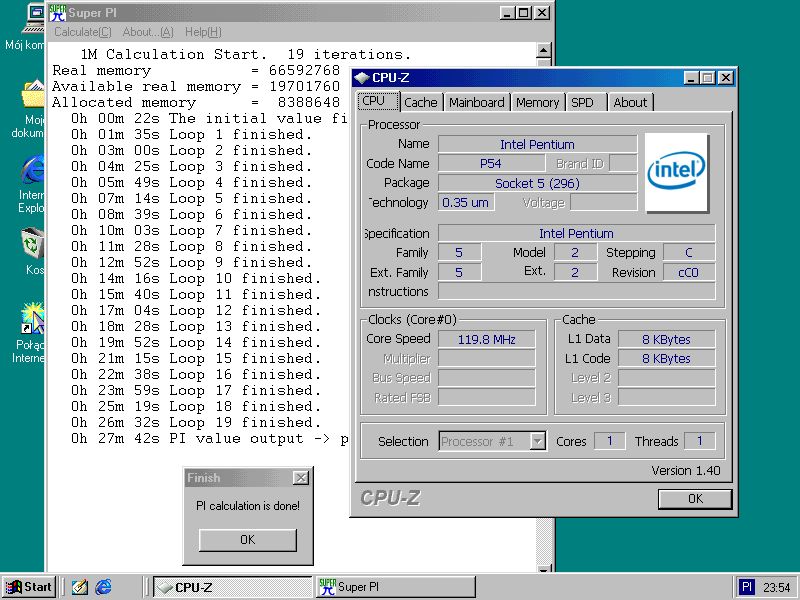800x600 pixels.
Task: Click the Specification field Intel Pentium
Action: pos(576,233)
